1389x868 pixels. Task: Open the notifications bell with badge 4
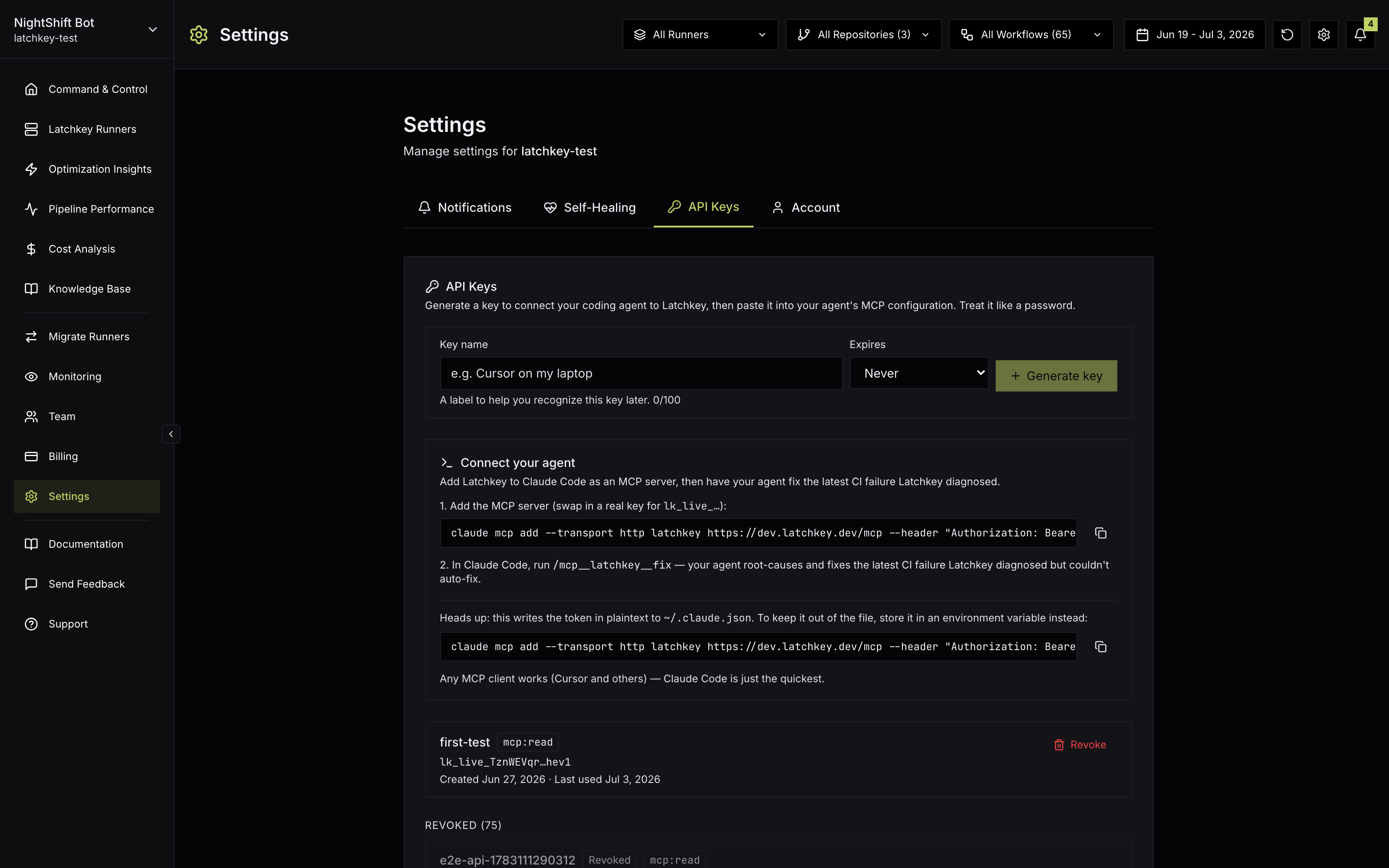pos(1360,34)
